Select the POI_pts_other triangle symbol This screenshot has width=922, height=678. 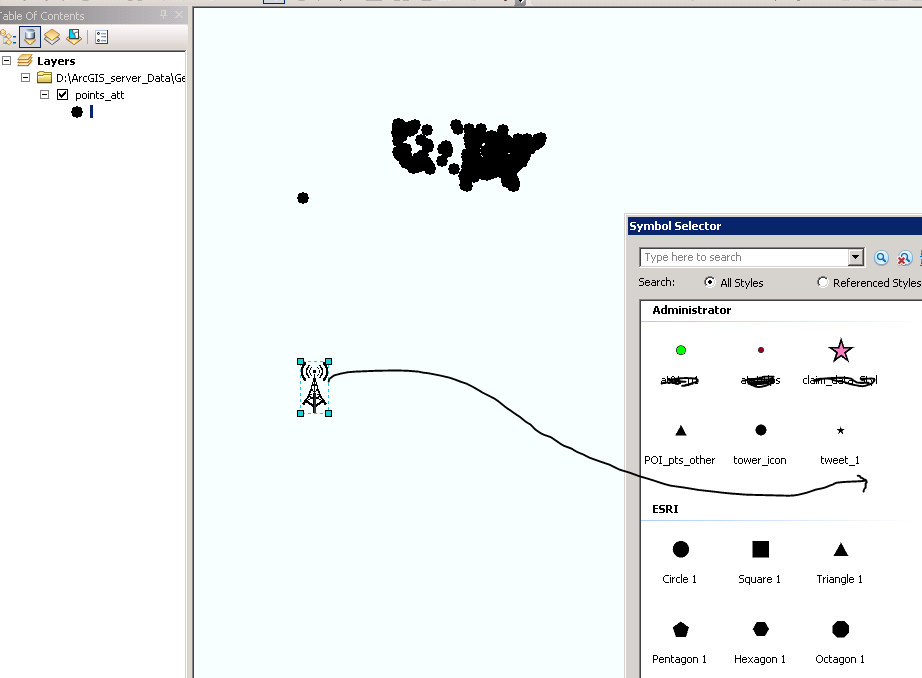[681, 430]
